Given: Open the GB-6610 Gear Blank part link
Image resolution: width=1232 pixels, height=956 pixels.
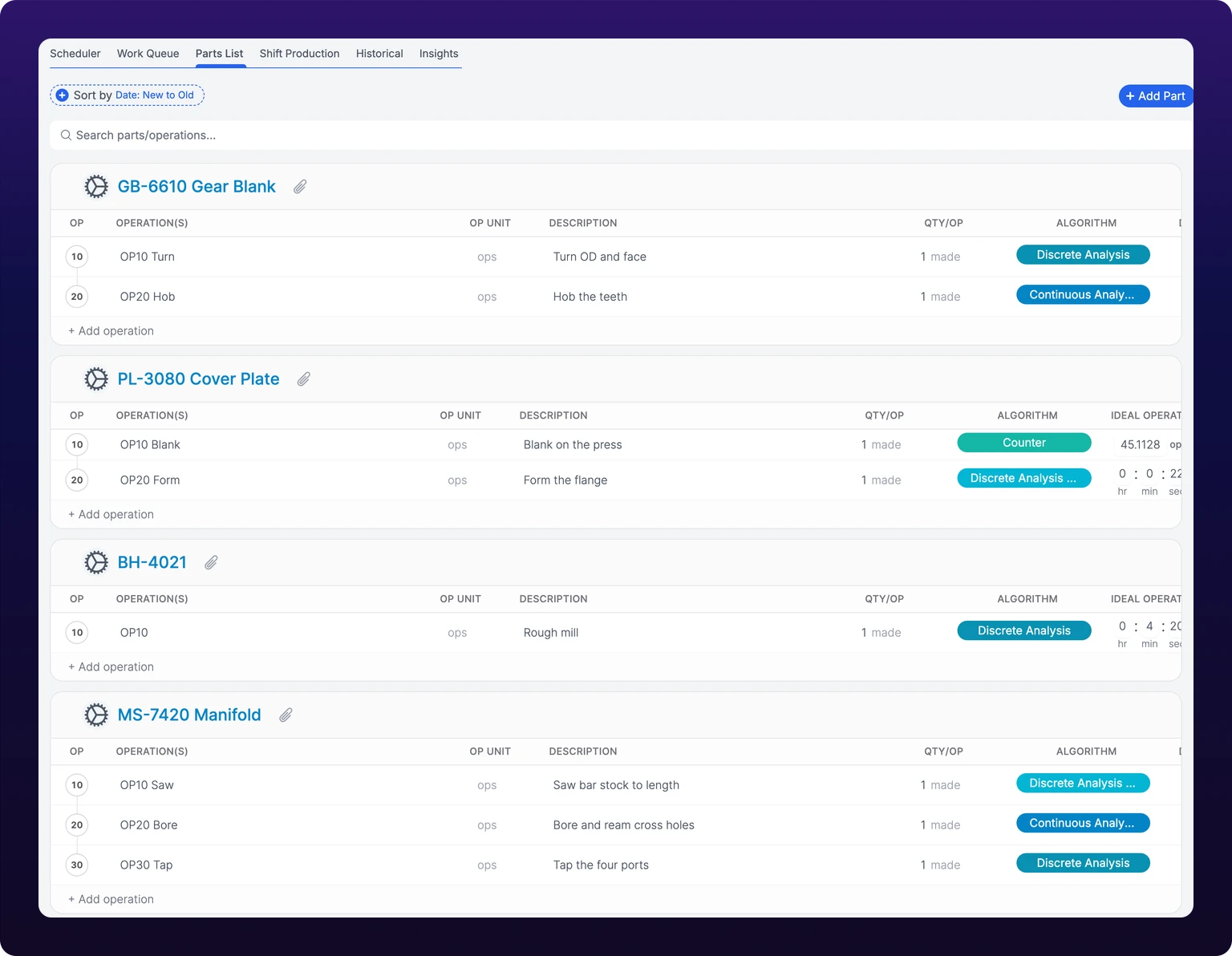Looking at the screenshot, I should 197,187.
